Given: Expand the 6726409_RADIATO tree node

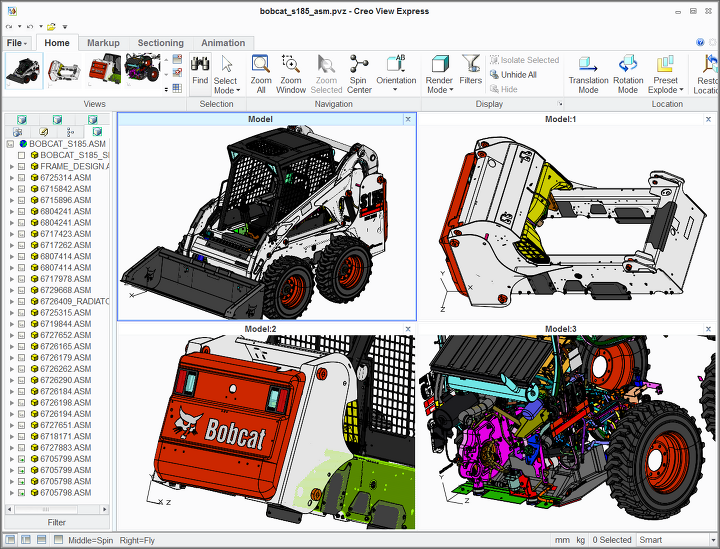Looking at the screenshot, I should [x=12, y=302].
